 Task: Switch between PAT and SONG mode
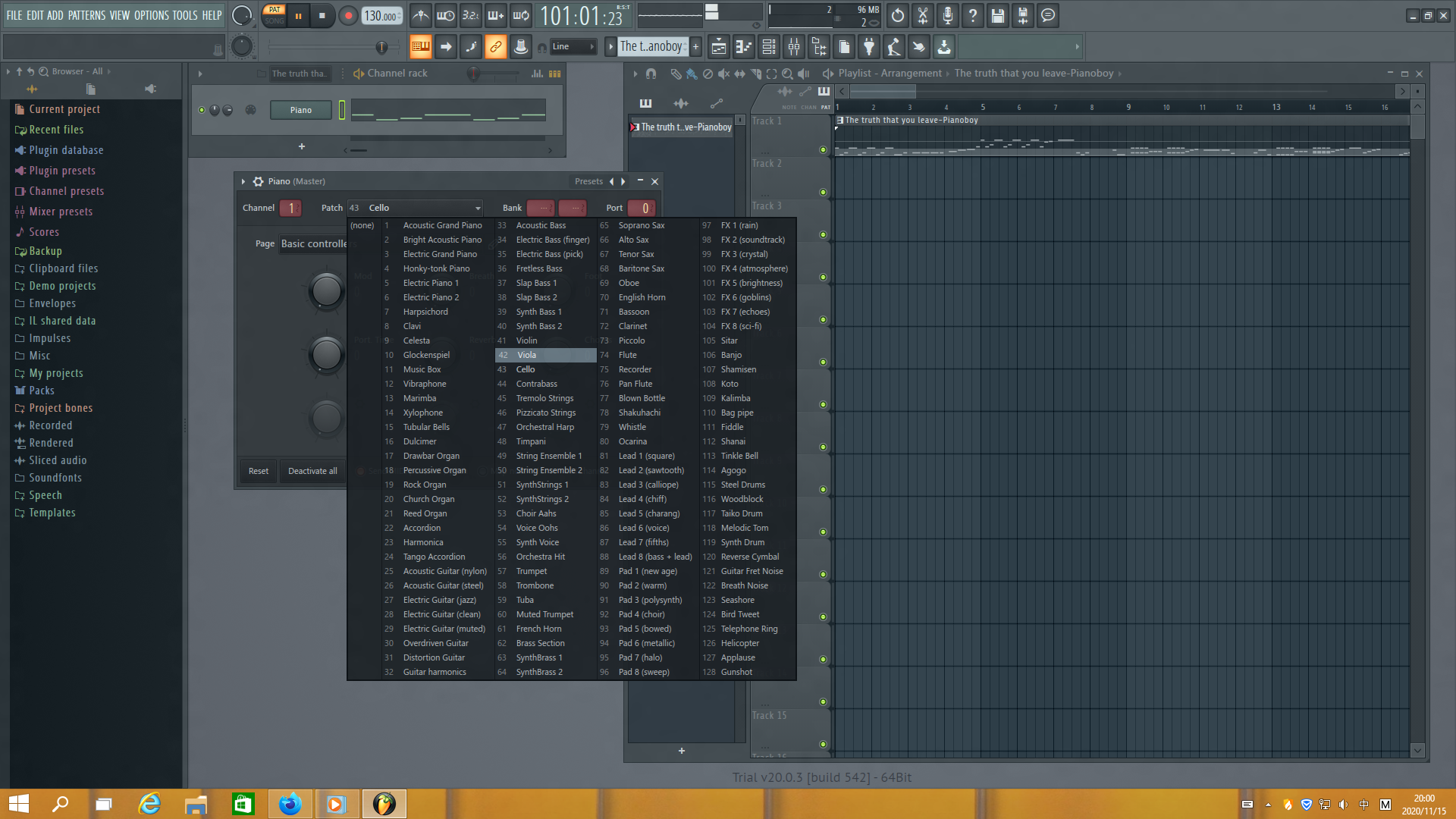pos(275,15)
